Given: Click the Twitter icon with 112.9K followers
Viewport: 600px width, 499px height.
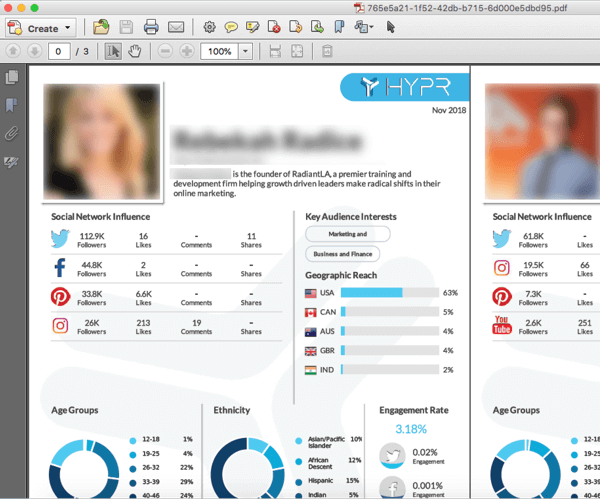Looking at the screenshot, I should pos(60,239).
